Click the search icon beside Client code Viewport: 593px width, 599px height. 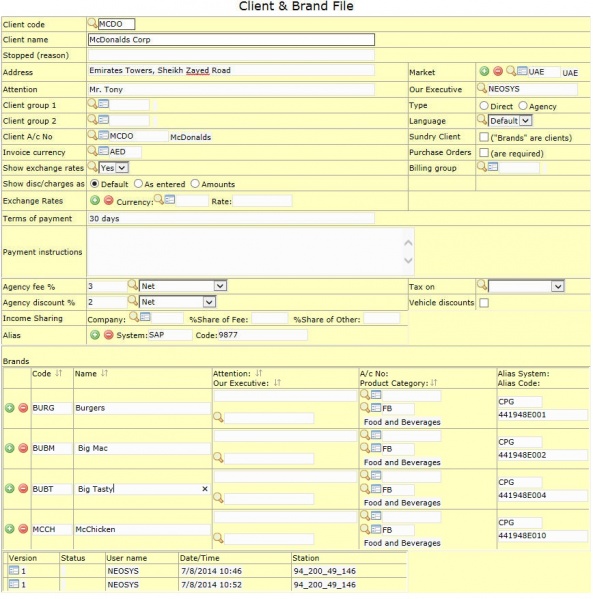pos(92,23)
